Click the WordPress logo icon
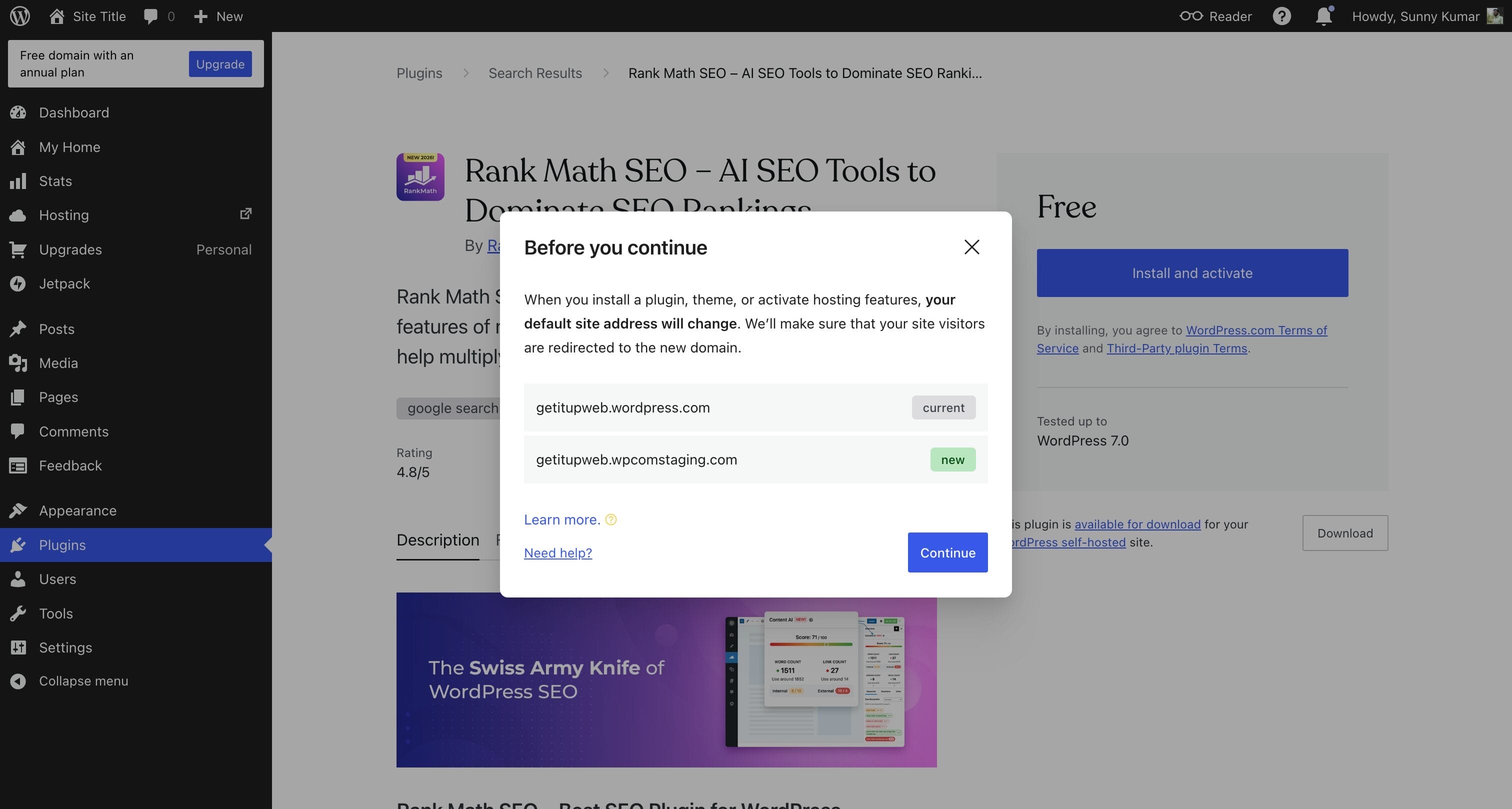 click(x=20, y=16)
